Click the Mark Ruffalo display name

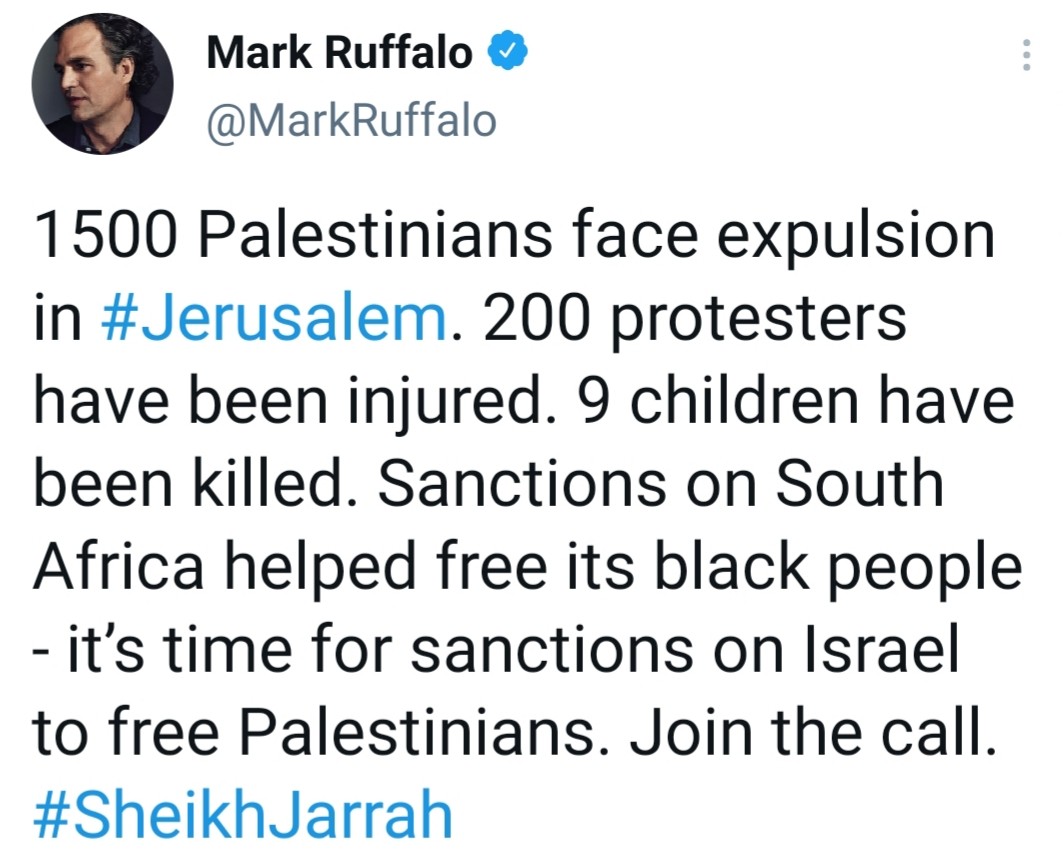(x=340, y=53)
